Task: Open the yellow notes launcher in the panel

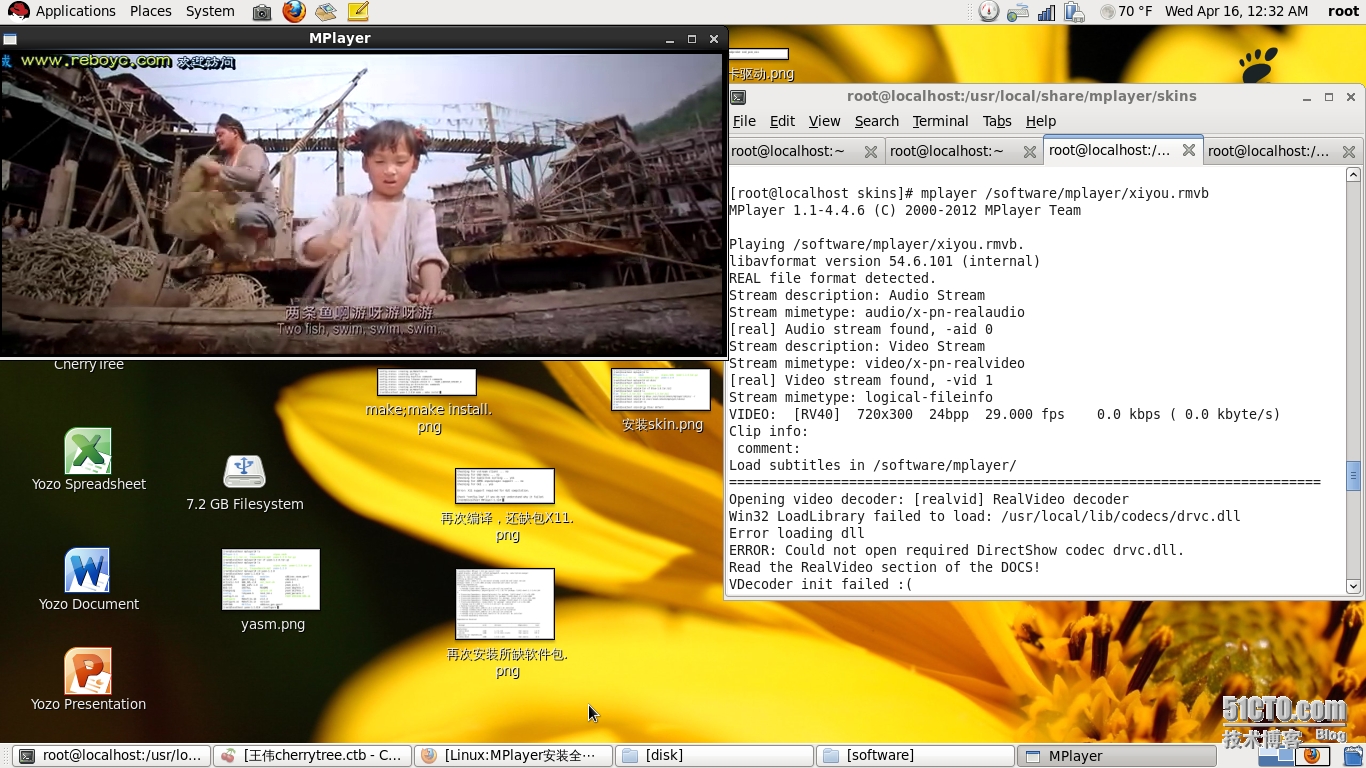Action: click(358, 11)
